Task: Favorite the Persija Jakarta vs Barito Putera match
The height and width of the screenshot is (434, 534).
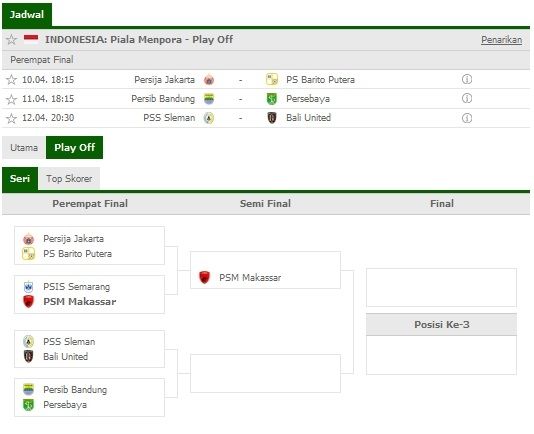Action: click(x=12, y=80)
